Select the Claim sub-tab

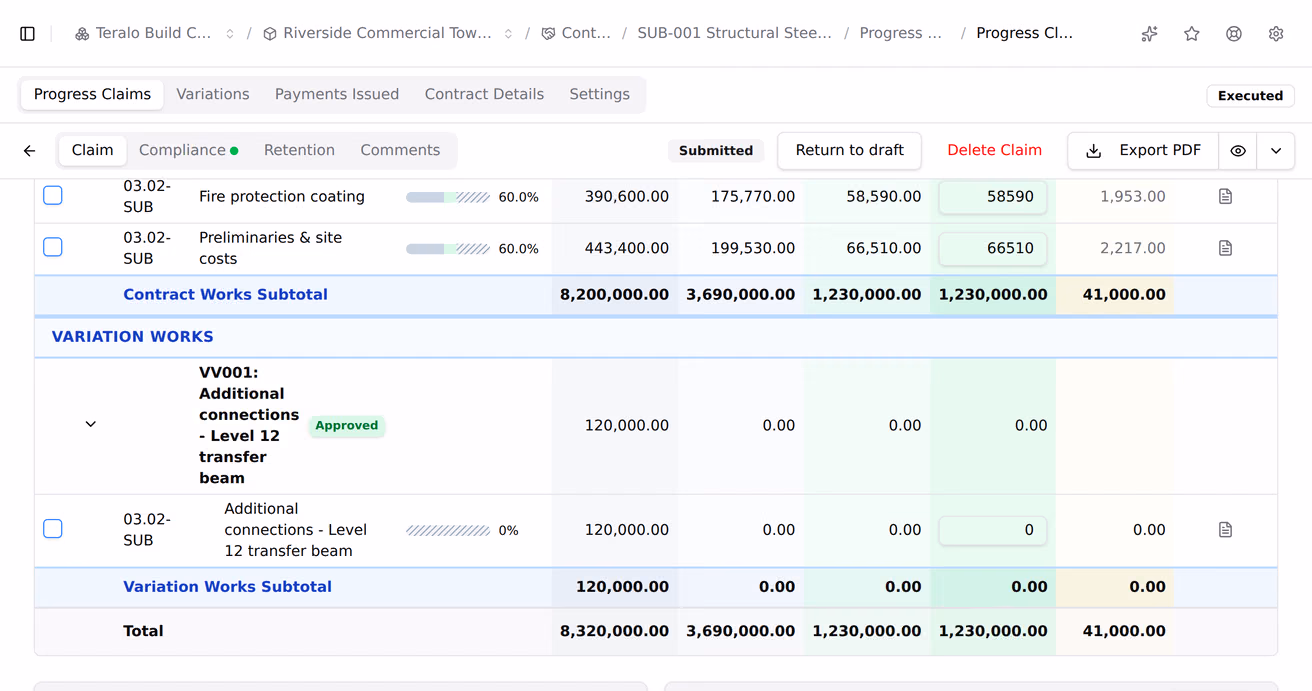click(92, 151)
